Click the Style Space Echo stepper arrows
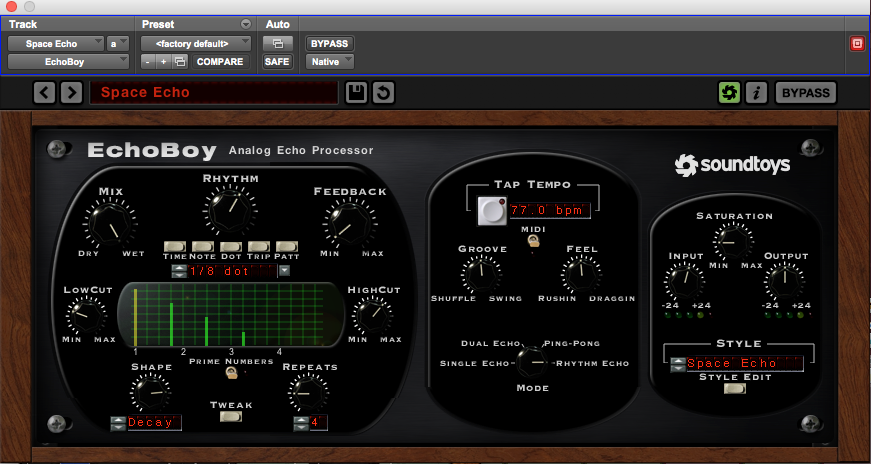This screenshot has height=464, width=871. coord(677,364)
